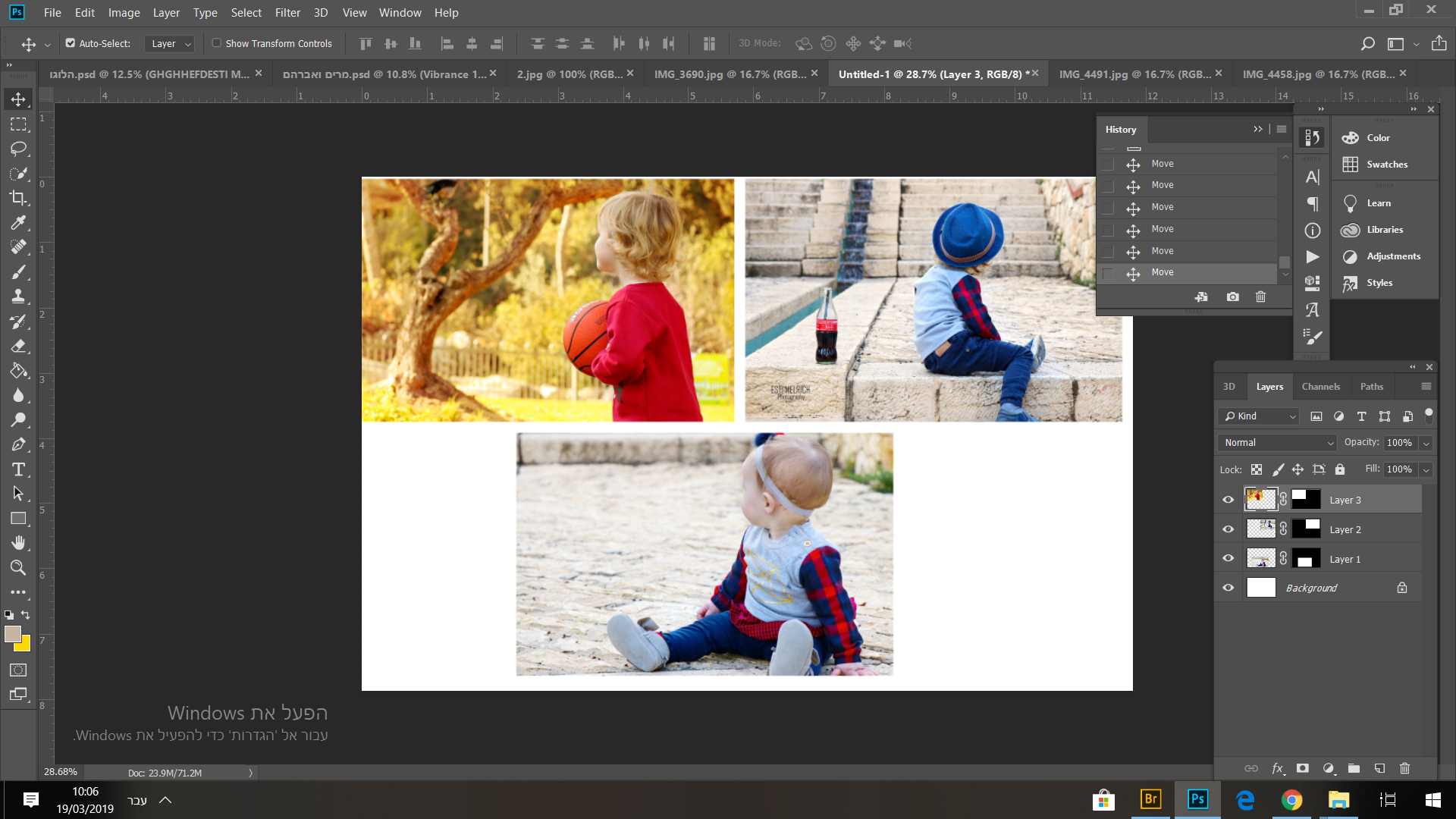Hide Layer 2 using eye icon

[x=1228, y=529]
